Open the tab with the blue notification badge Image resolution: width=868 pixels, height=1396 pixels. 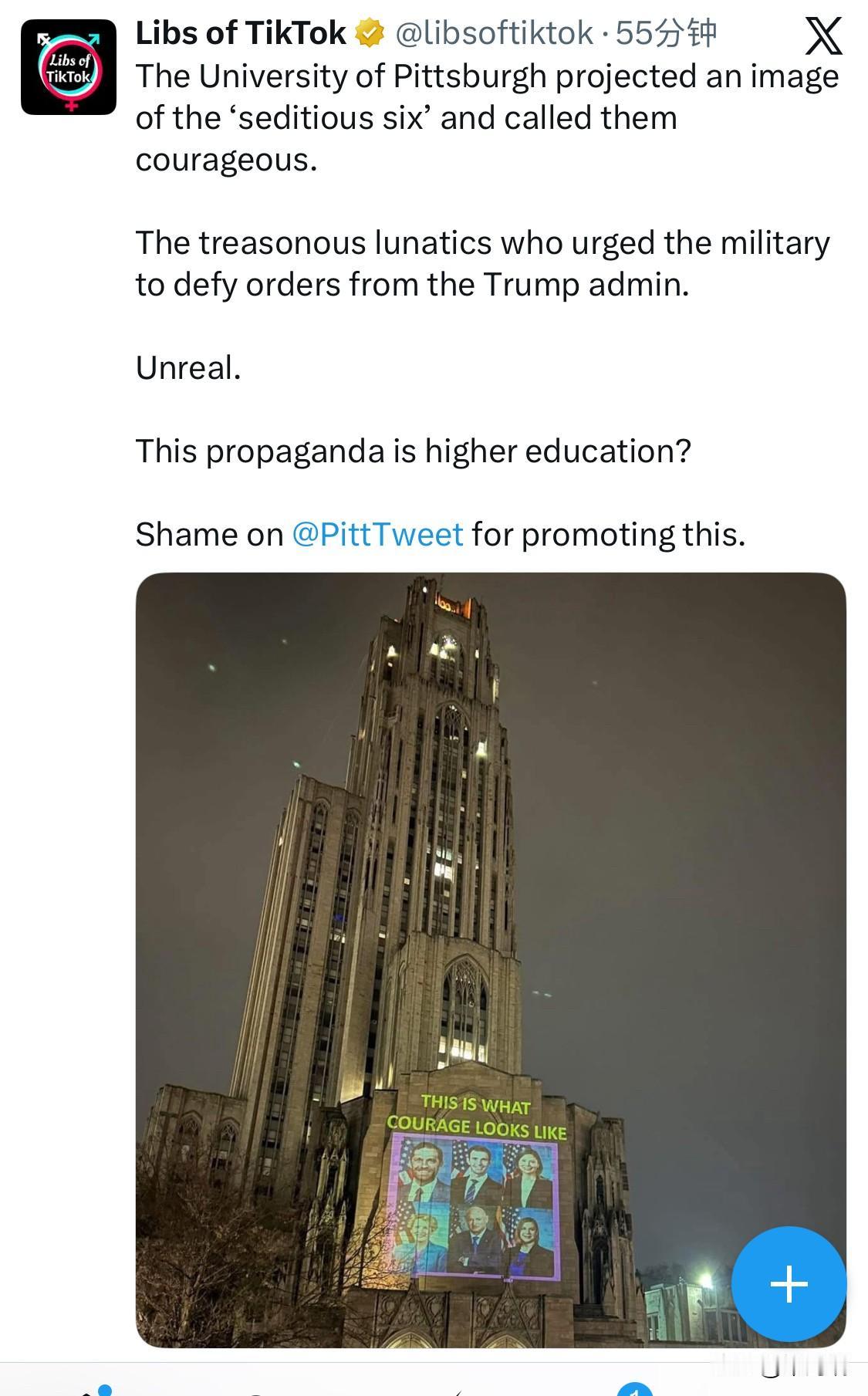pyautogui.click(x=634, y=1389)
